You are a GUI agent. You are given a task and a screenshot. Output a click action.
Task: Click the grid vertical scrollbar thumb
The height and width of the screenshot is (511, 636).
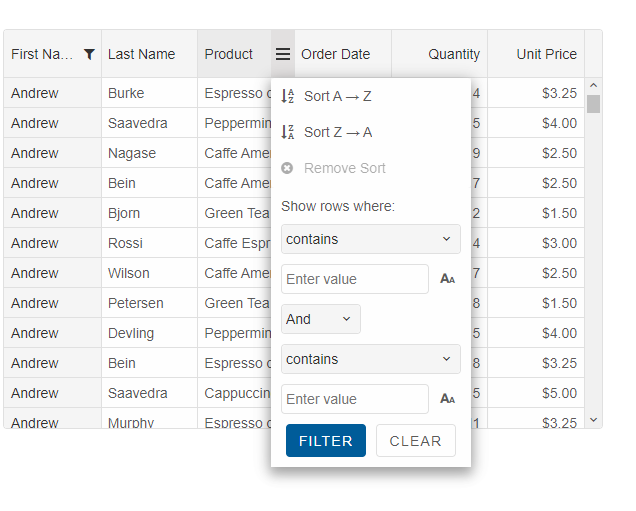593,104
